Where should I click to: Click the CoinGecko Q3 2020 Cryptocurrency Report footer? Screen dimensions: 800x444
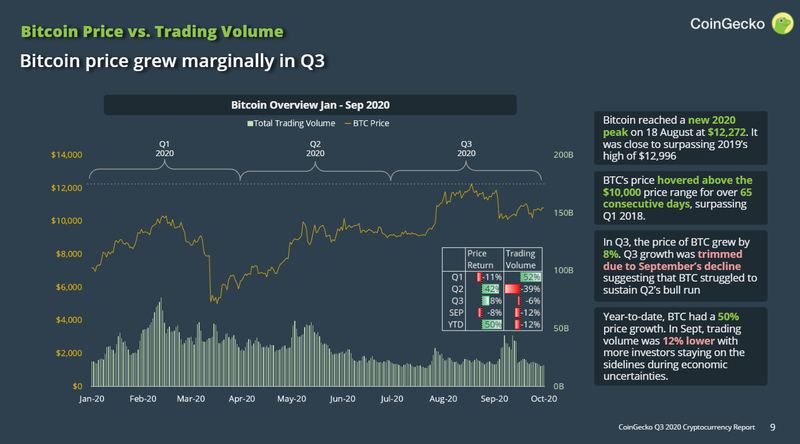686,427
